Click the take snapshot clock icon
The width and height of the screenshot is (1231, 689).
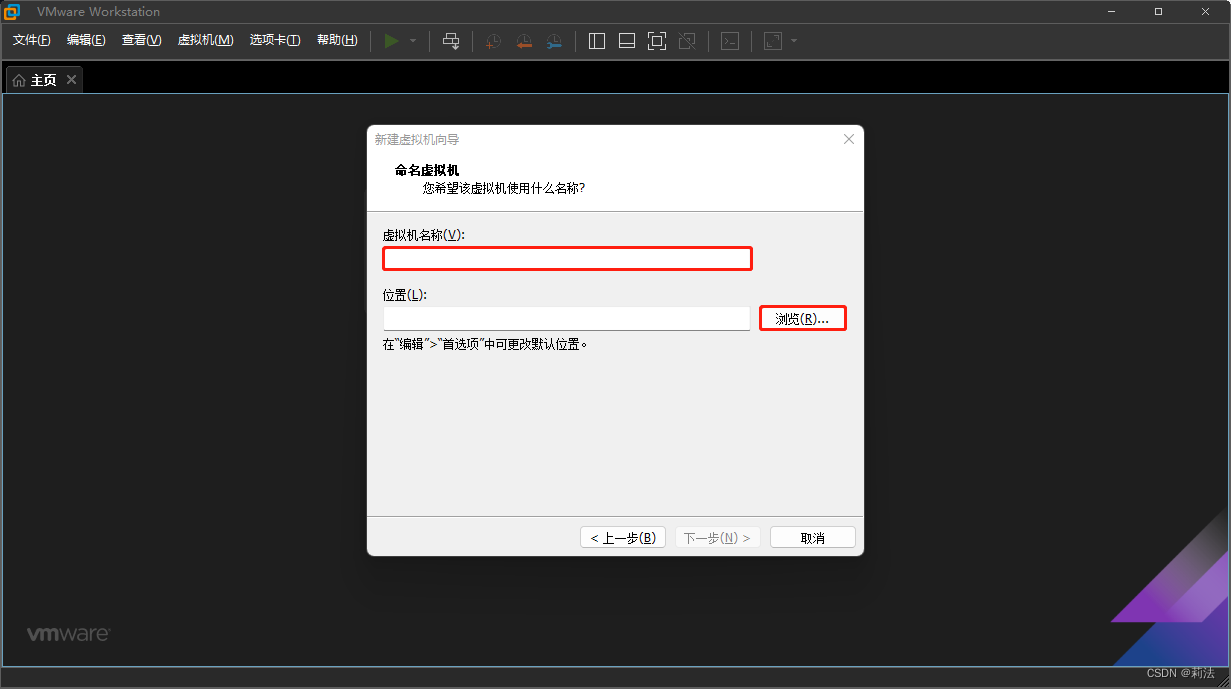point(493,41)
